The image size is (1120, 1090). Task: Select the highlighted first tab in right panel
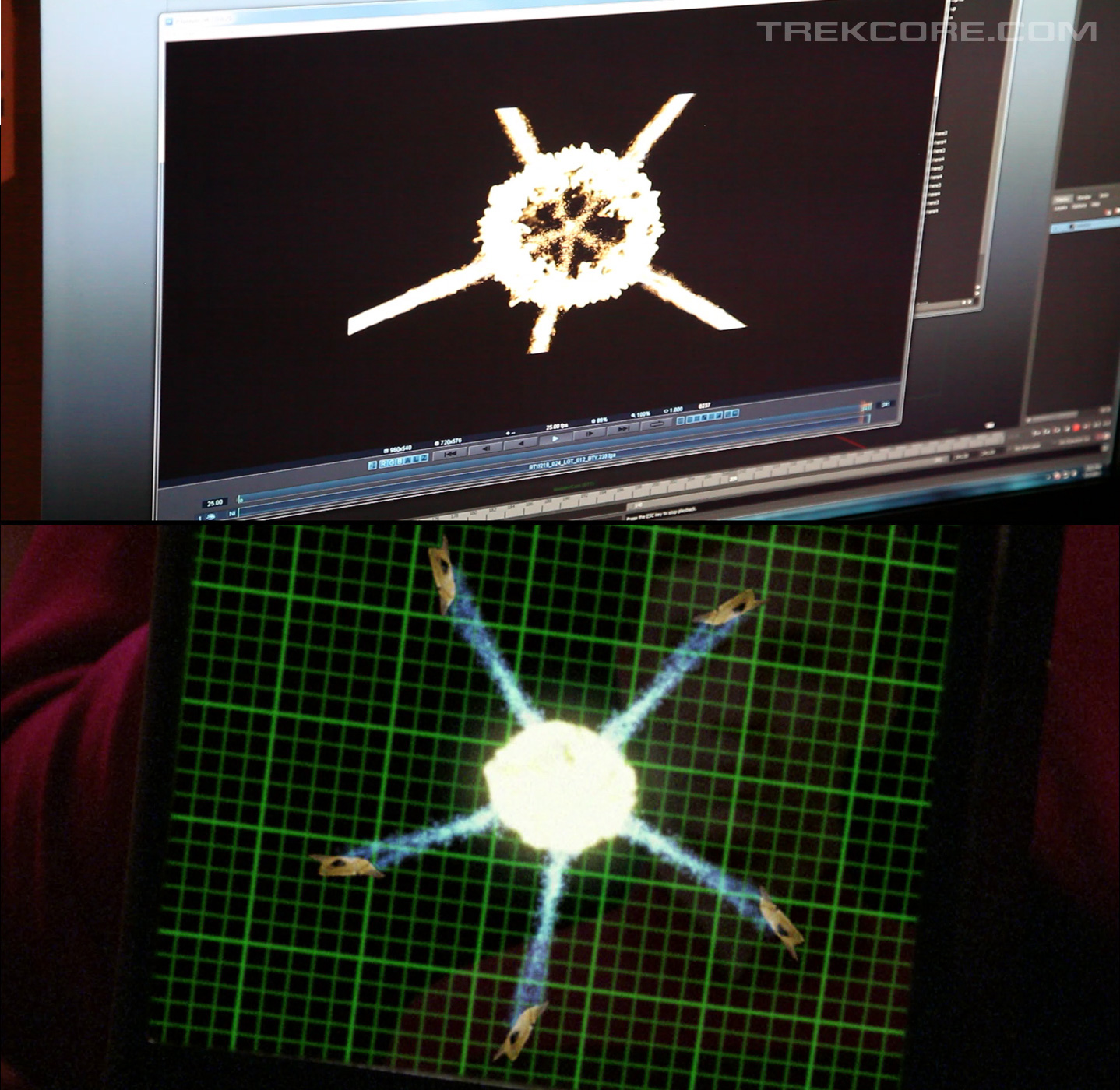[1062, 201]
